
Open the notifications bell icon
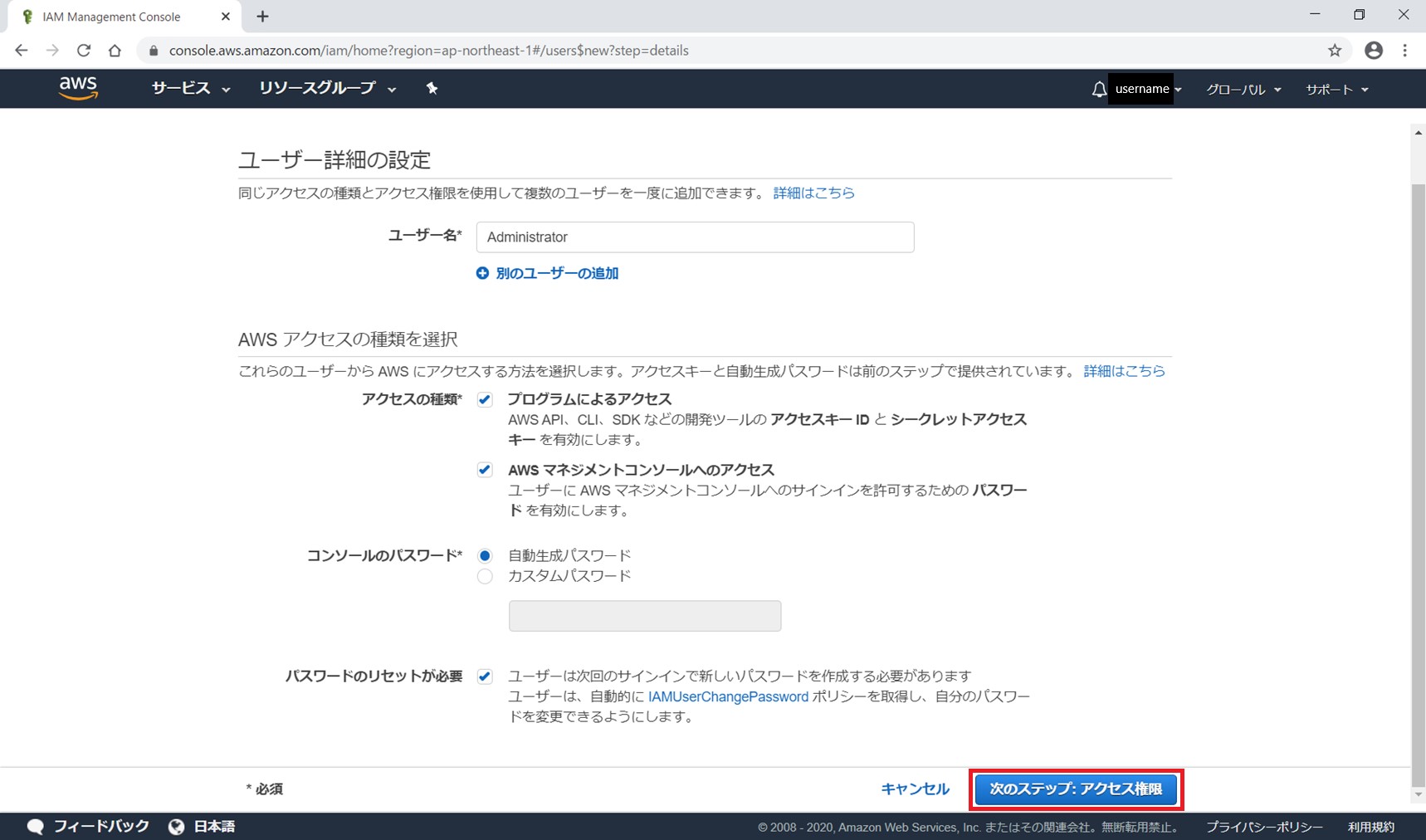pos(1099,89)
